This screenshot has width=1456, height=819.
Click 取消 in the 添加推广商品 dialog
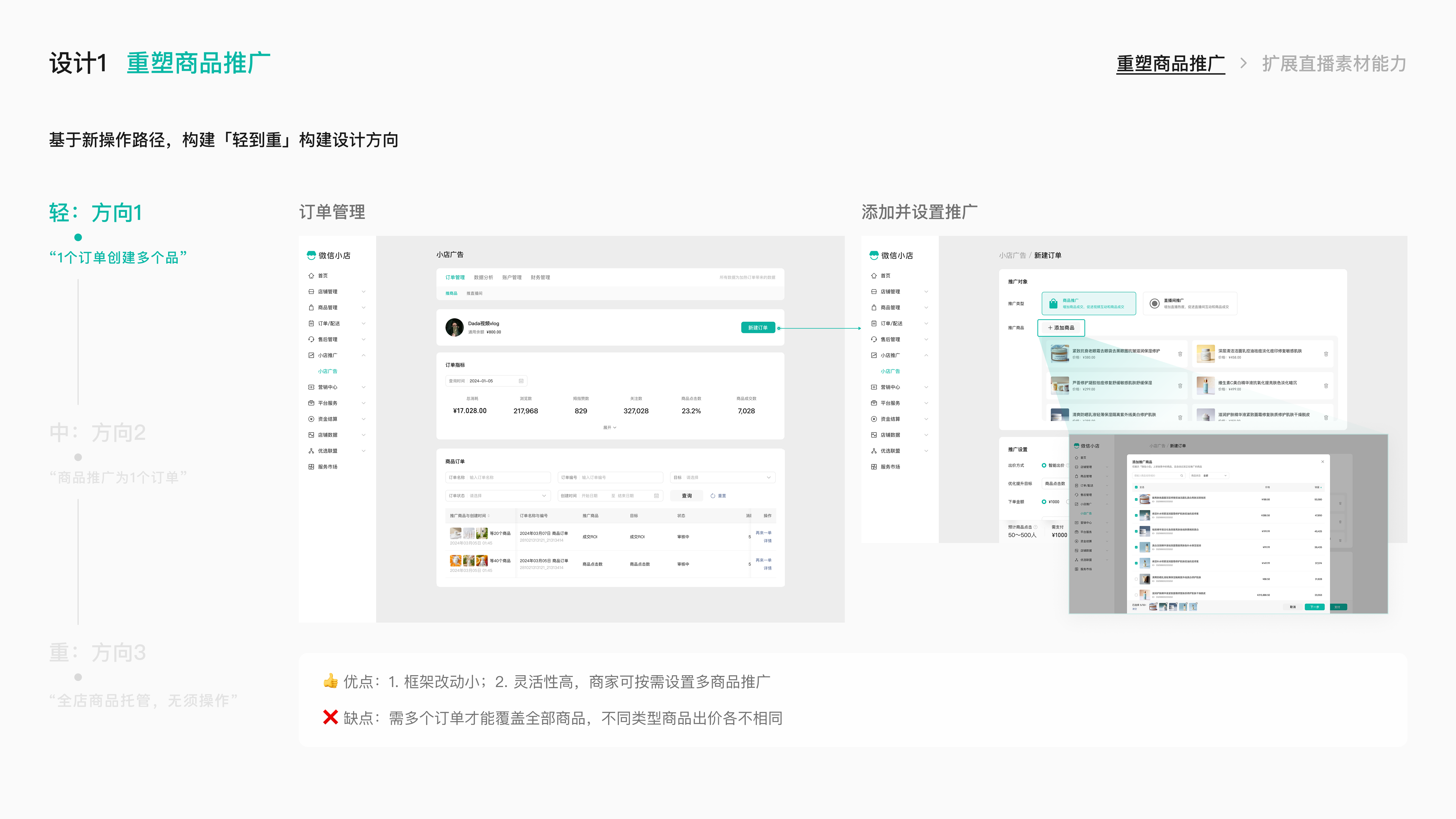(x=1293, y=607)
